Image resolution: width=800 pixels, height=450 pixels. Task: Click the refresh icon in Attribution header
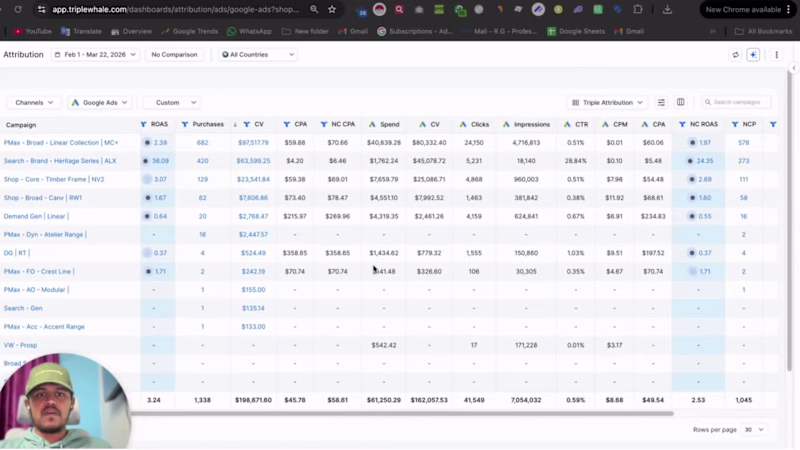pyautogui.click(x=736, y=55)
